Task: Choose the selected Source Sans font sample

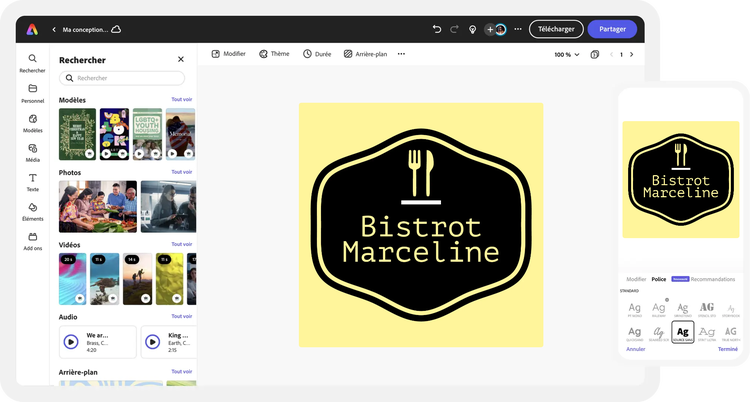Action: click(683, 332)
